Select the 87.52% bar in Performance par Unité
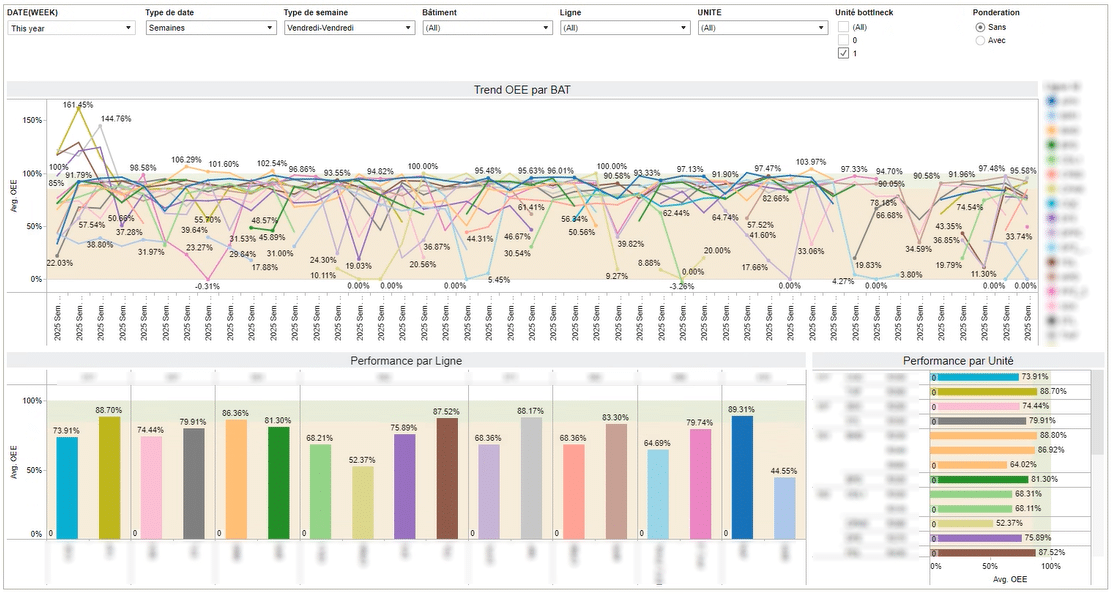Image resolution: width=1117 pixels, height=594 pixels. [x=981, y=553]
